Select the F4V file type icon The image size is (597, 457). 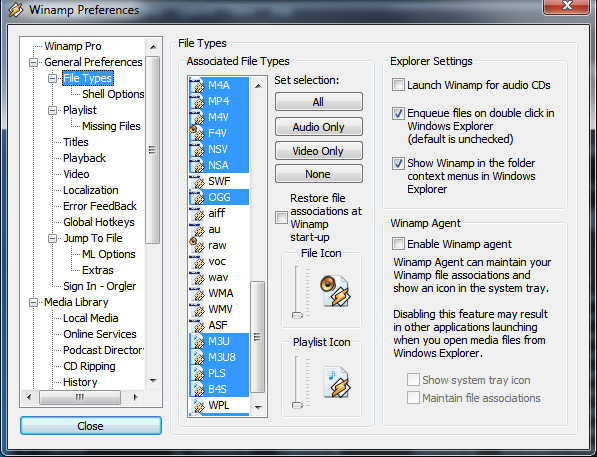click(197, 133)
